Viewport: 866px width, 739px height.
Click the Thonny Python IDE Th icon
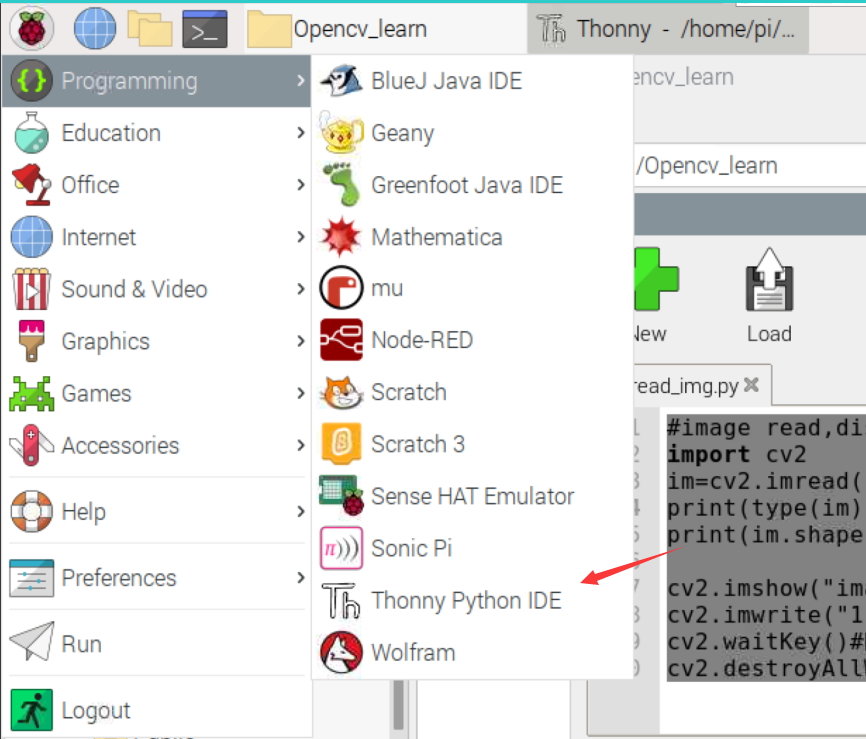coord(341,600)
